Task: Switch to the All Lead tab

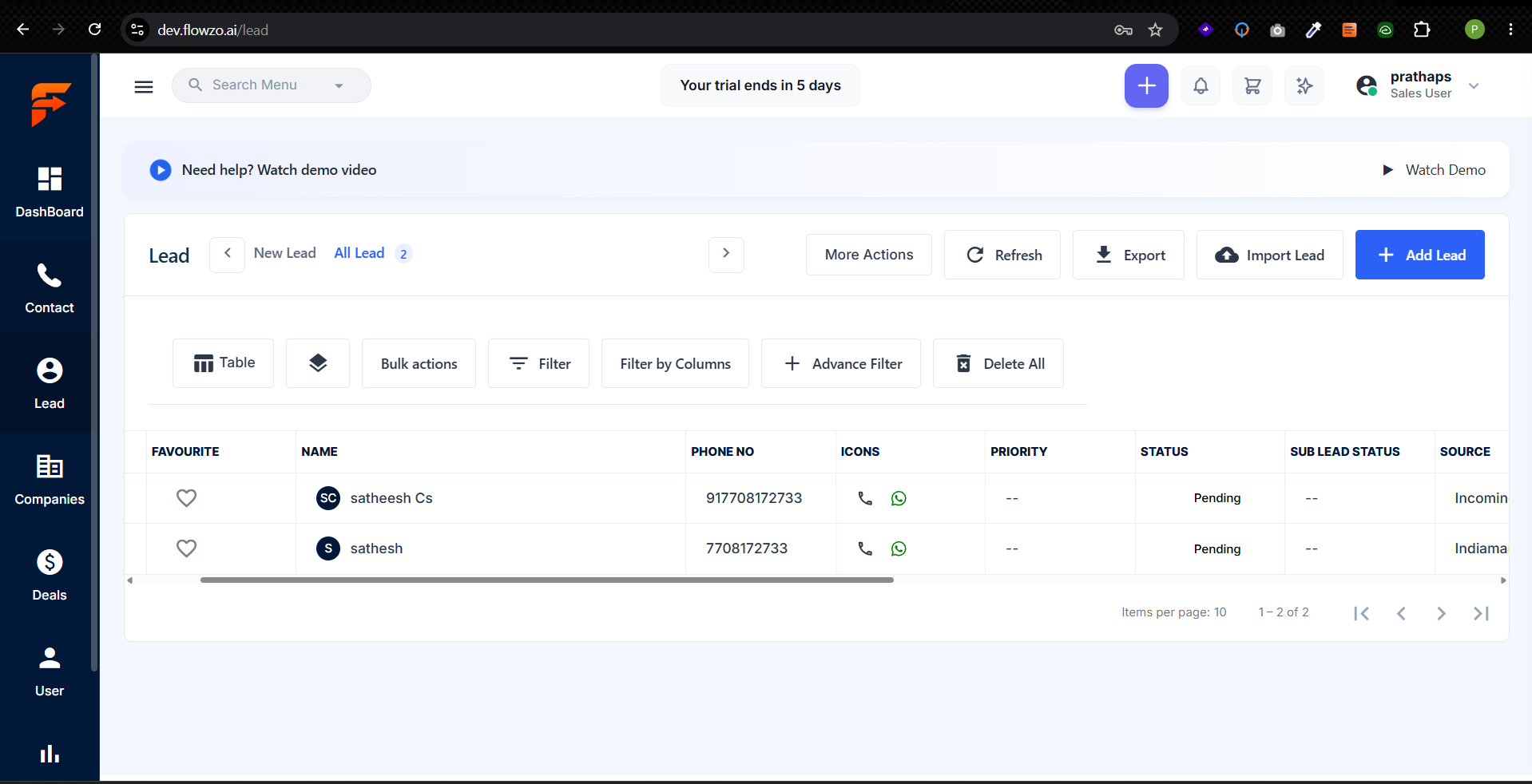Action: (x=359, y=253)
